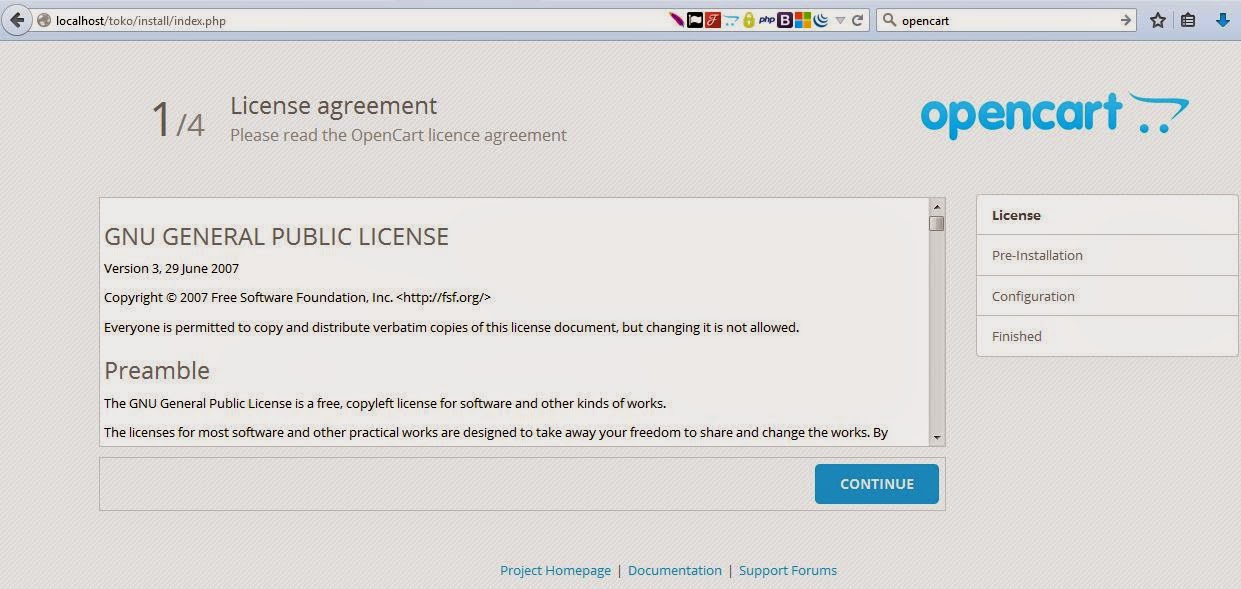Click the black flag bookmark icon
This screenshot has height=589, width=1241.
click(695, 20)
